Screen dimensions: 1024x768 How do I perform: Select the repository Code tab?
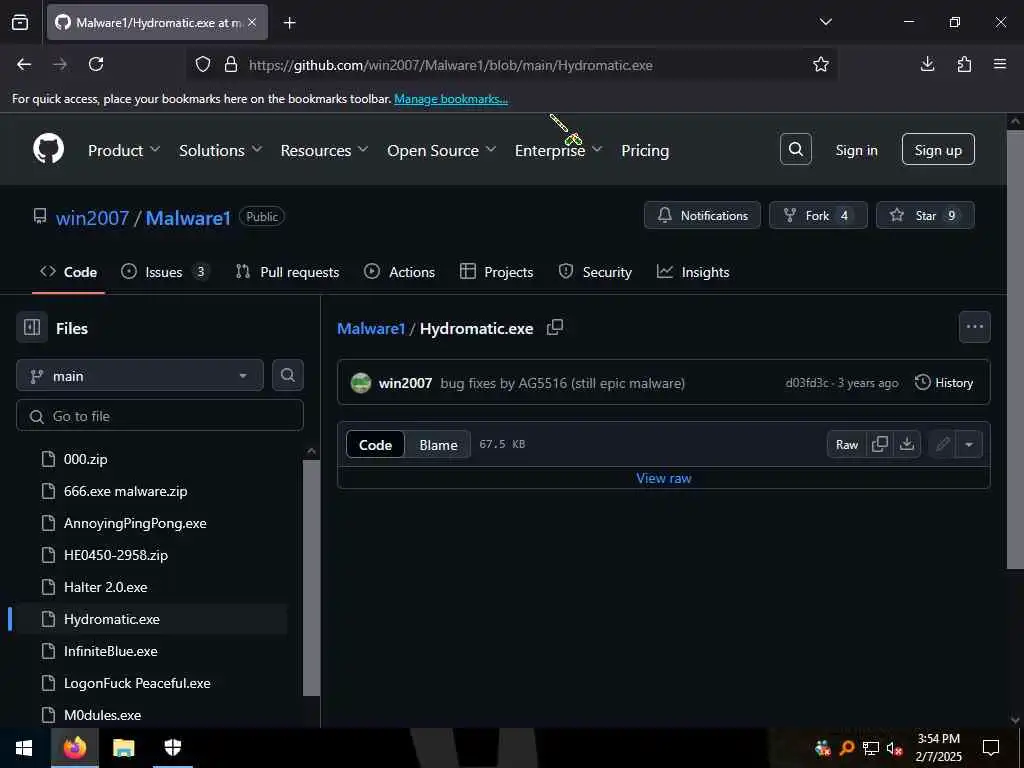coord(69,272)
